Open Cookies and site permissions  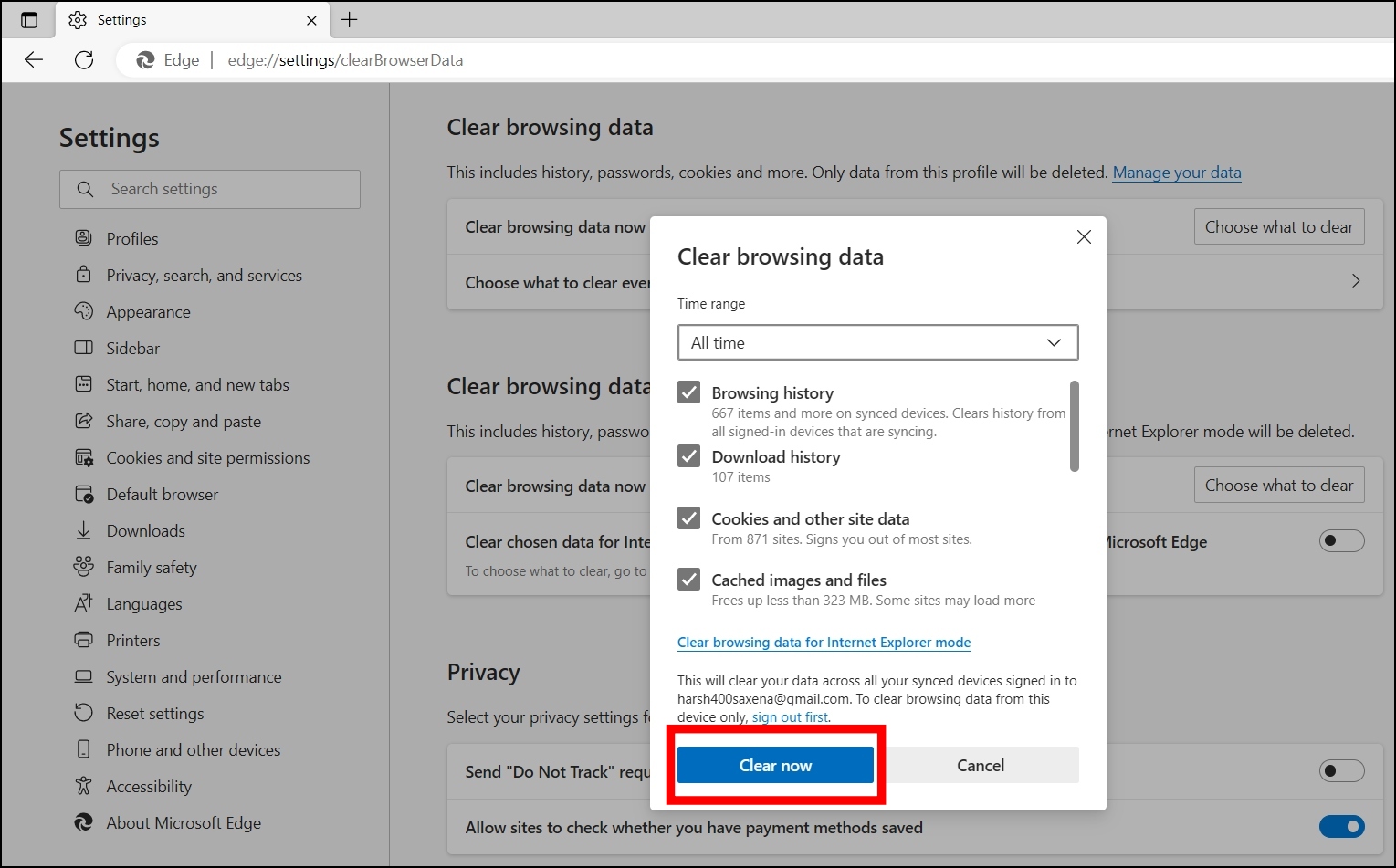207,457
